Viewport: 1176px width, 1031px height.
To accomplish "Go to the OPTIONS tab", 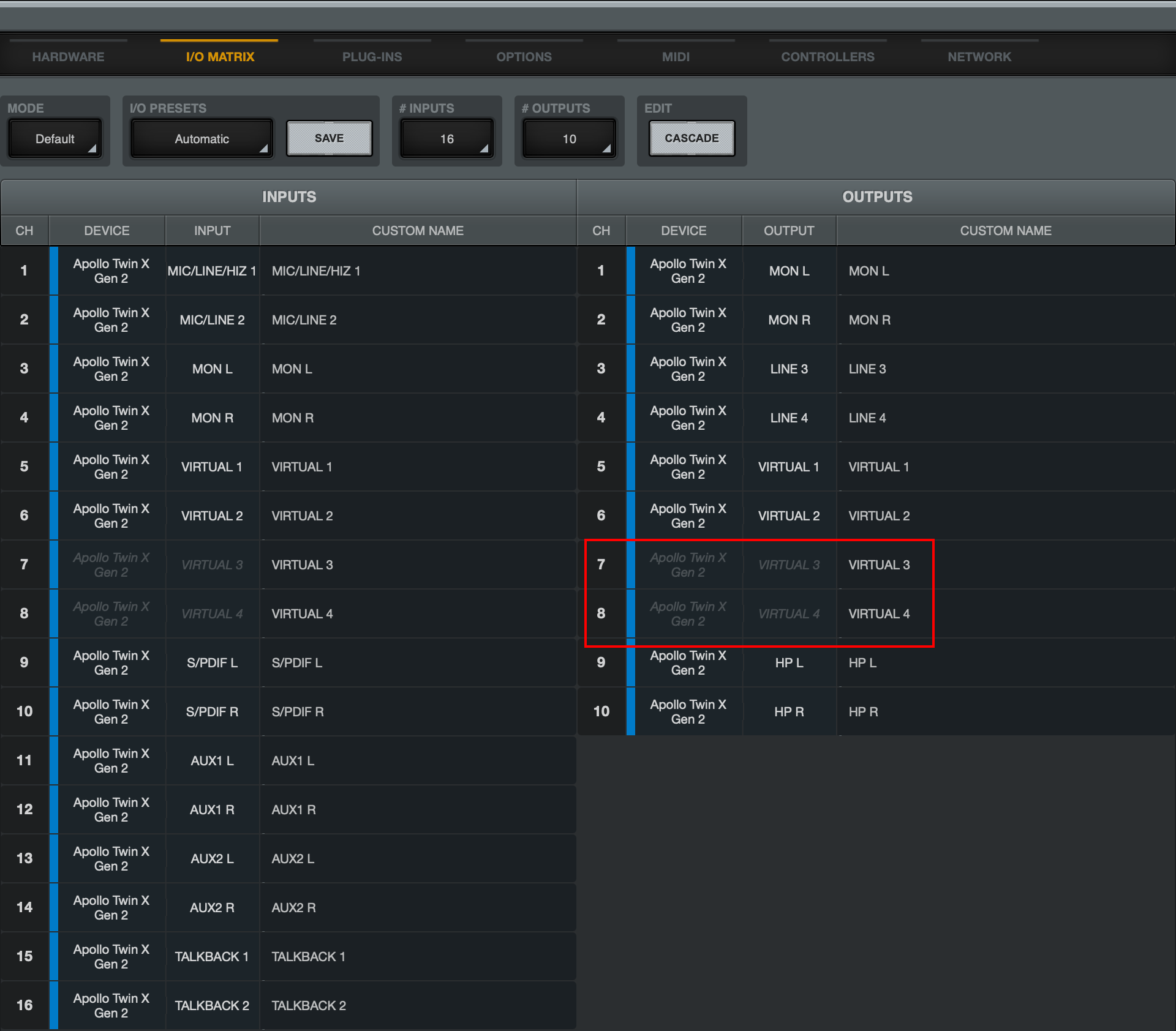I will tap(524, 57).
